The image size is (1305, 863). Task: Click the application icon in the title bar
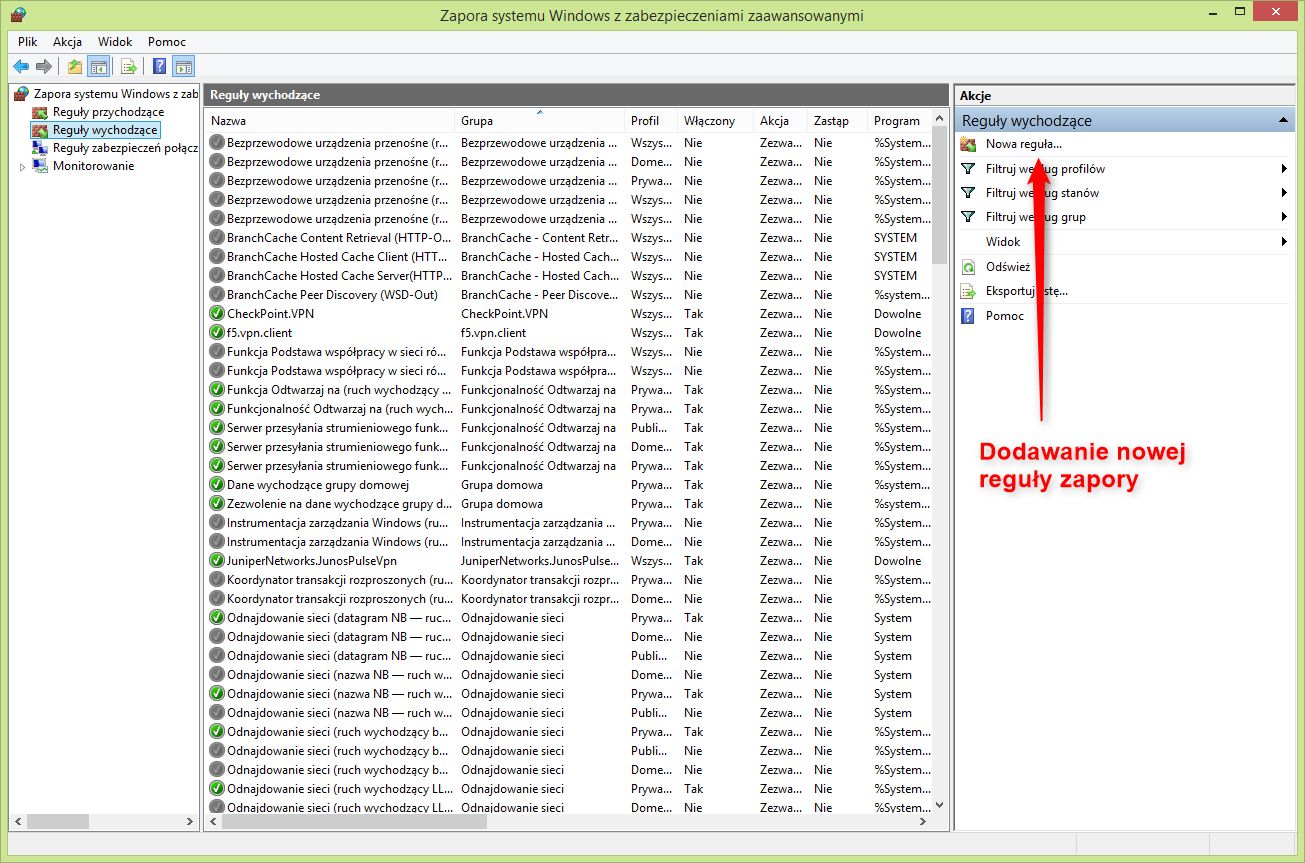[18, 15]
